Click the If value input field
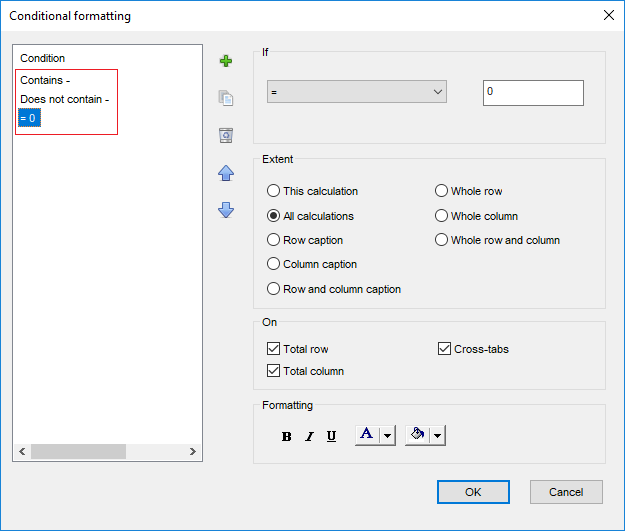The image size is (625, 531). (x=533, y=93)
